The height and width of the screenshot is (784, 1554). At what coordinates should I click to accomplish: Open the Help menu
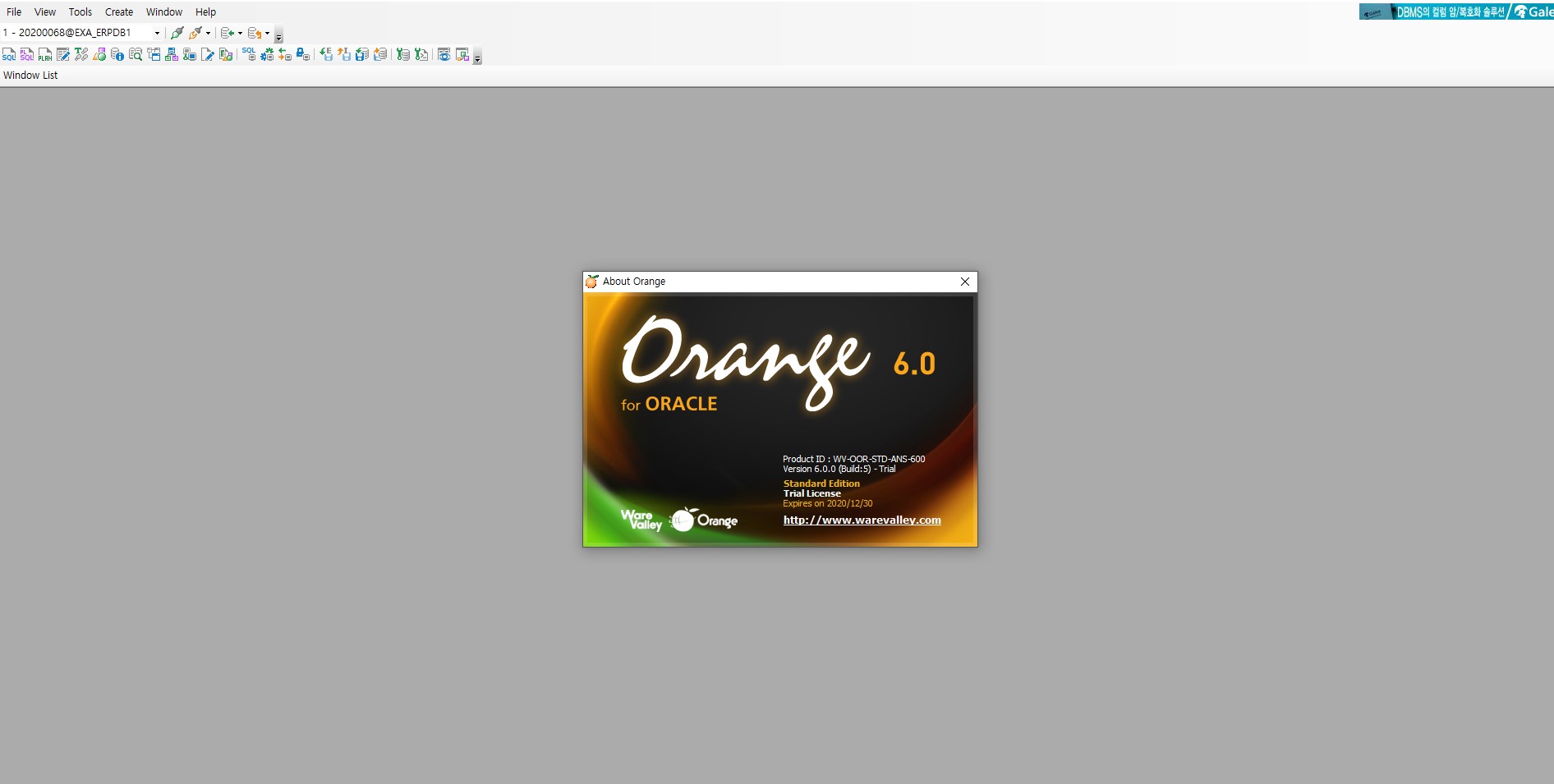point(205,12)
